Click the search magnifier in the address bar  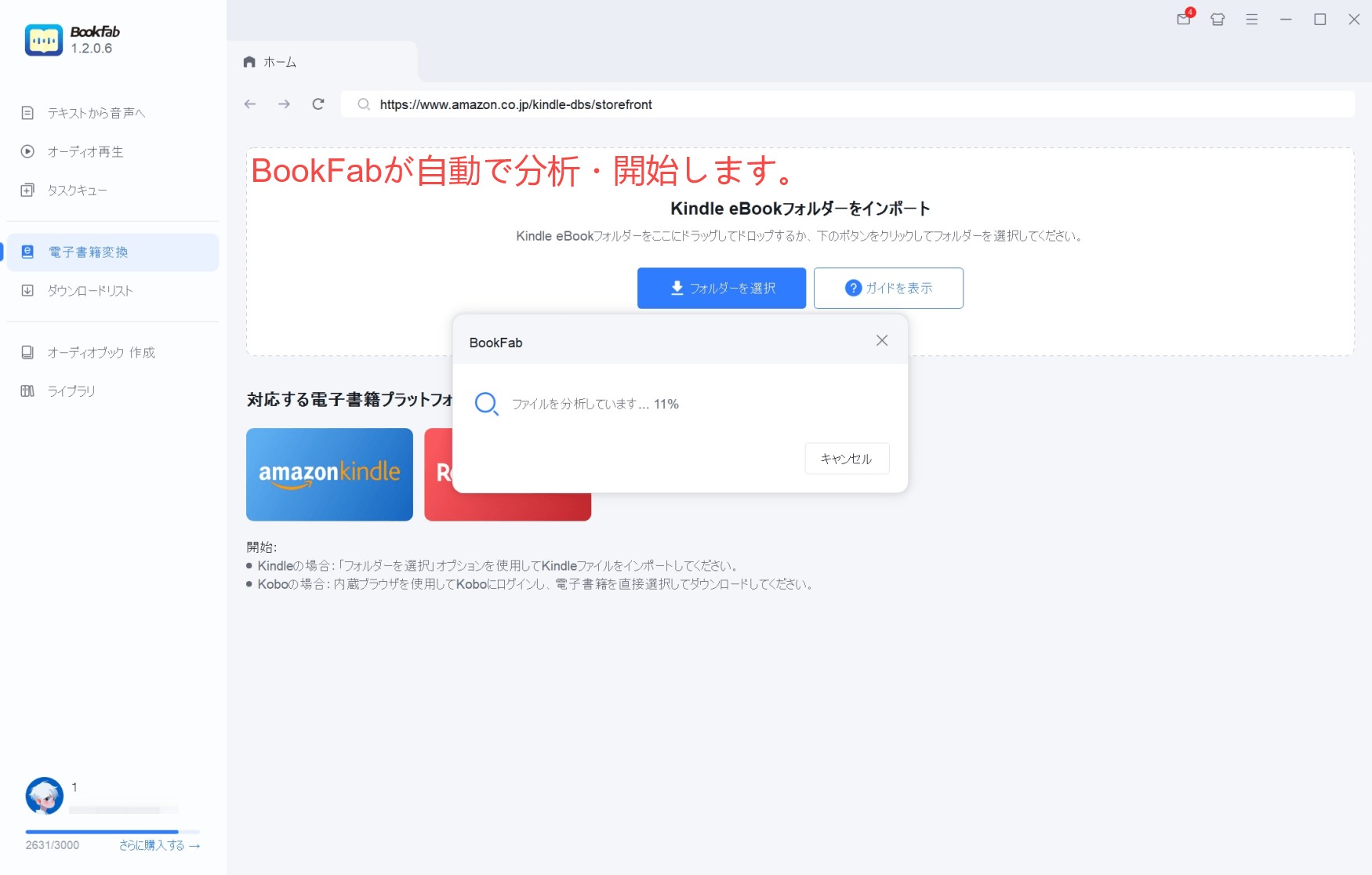tap(364, 104)
